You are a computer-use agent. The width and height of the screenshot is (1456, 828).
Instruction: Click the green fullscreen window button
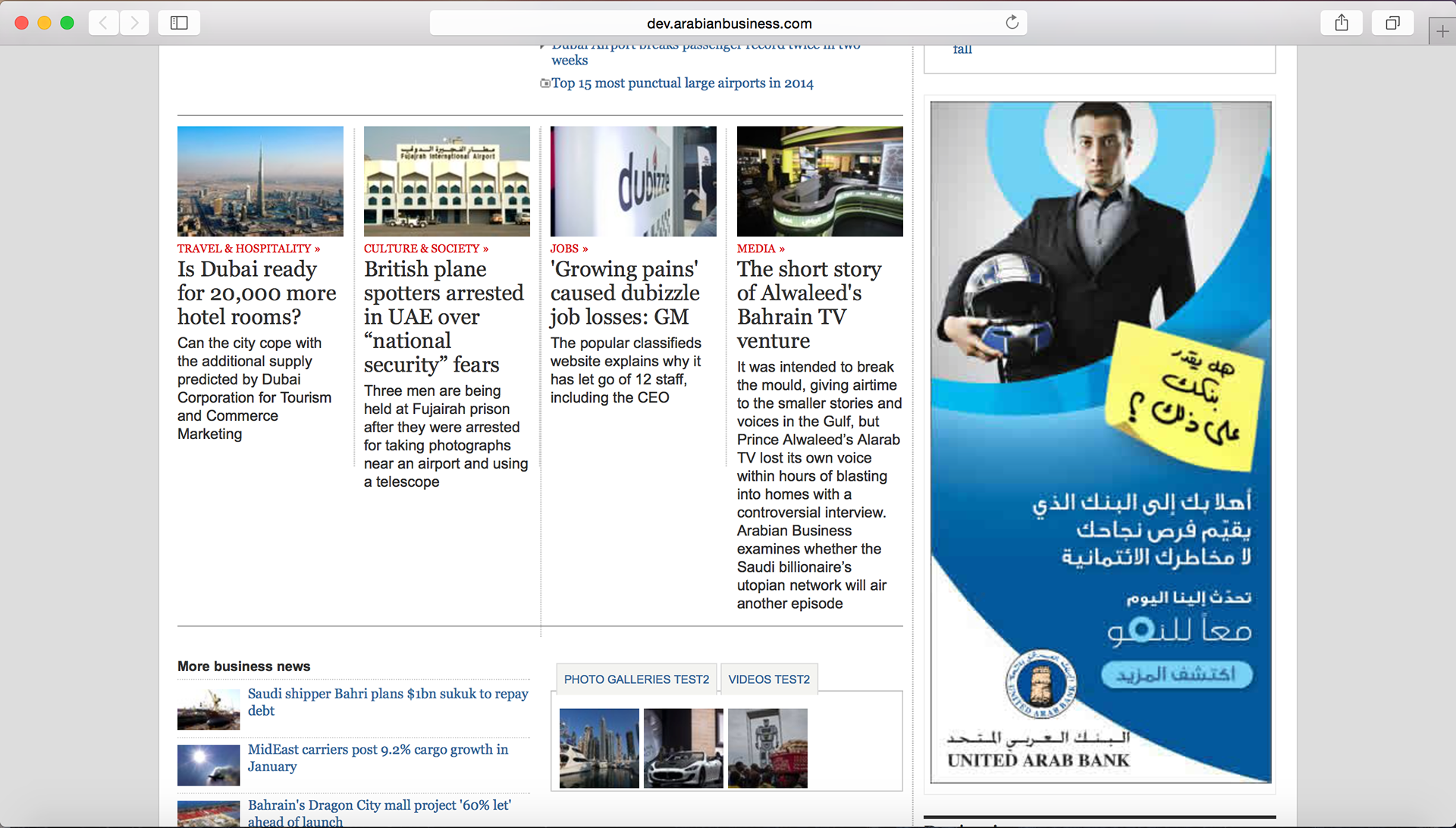67,23
